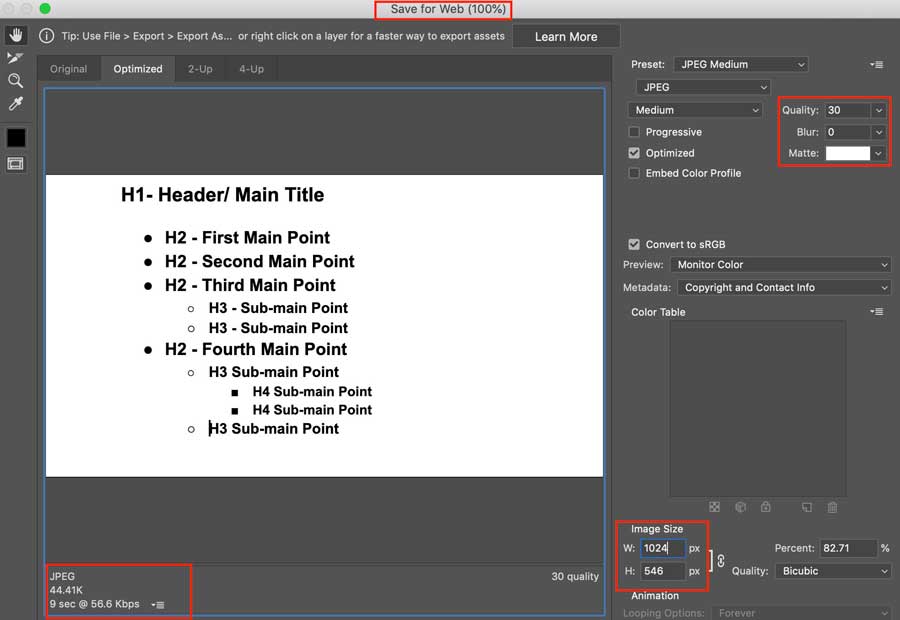Click the Learn More button

(566, 37)
